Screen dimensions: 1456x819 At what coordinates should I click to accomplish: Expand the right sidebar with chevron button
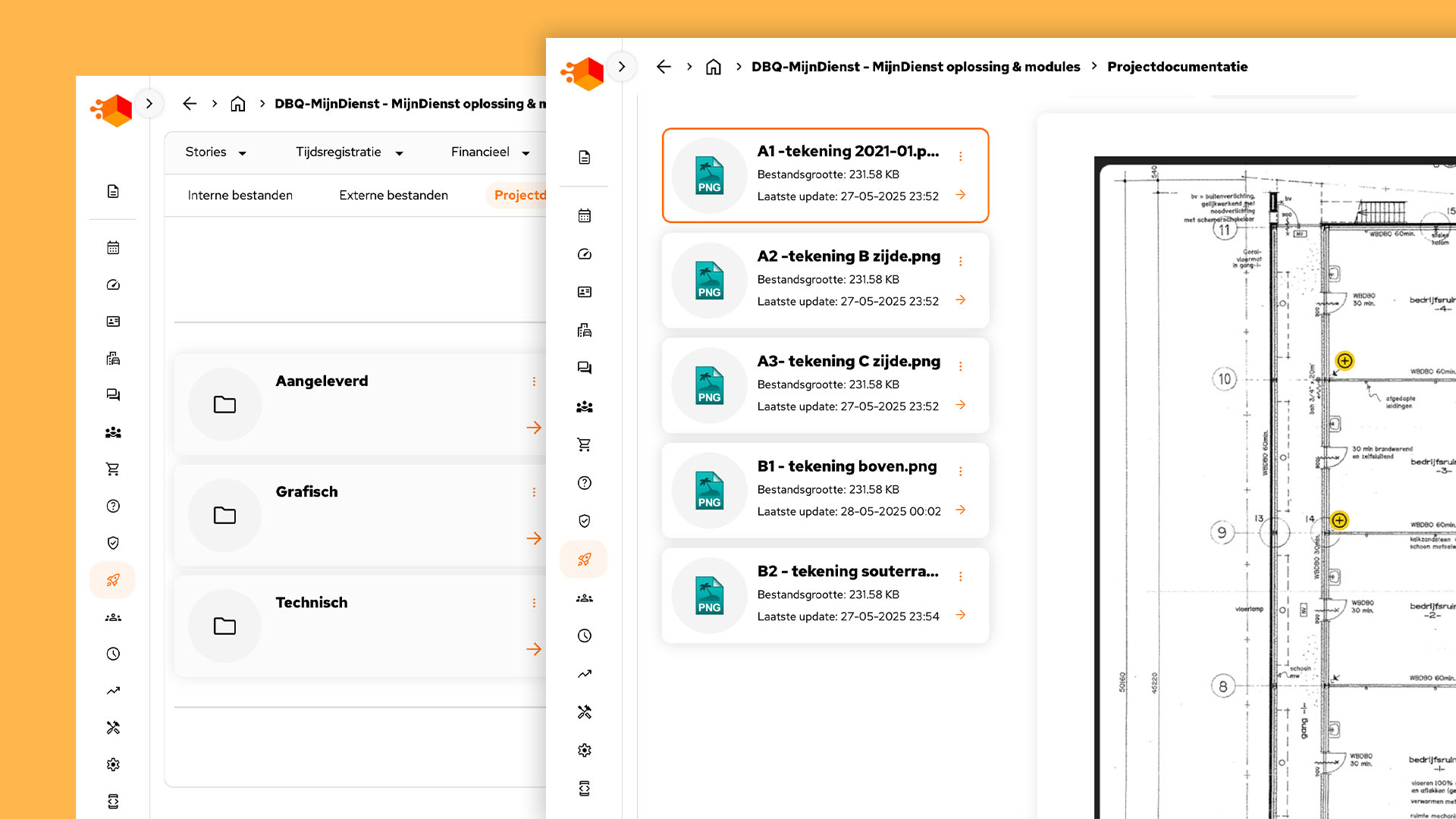click(622, 67)
